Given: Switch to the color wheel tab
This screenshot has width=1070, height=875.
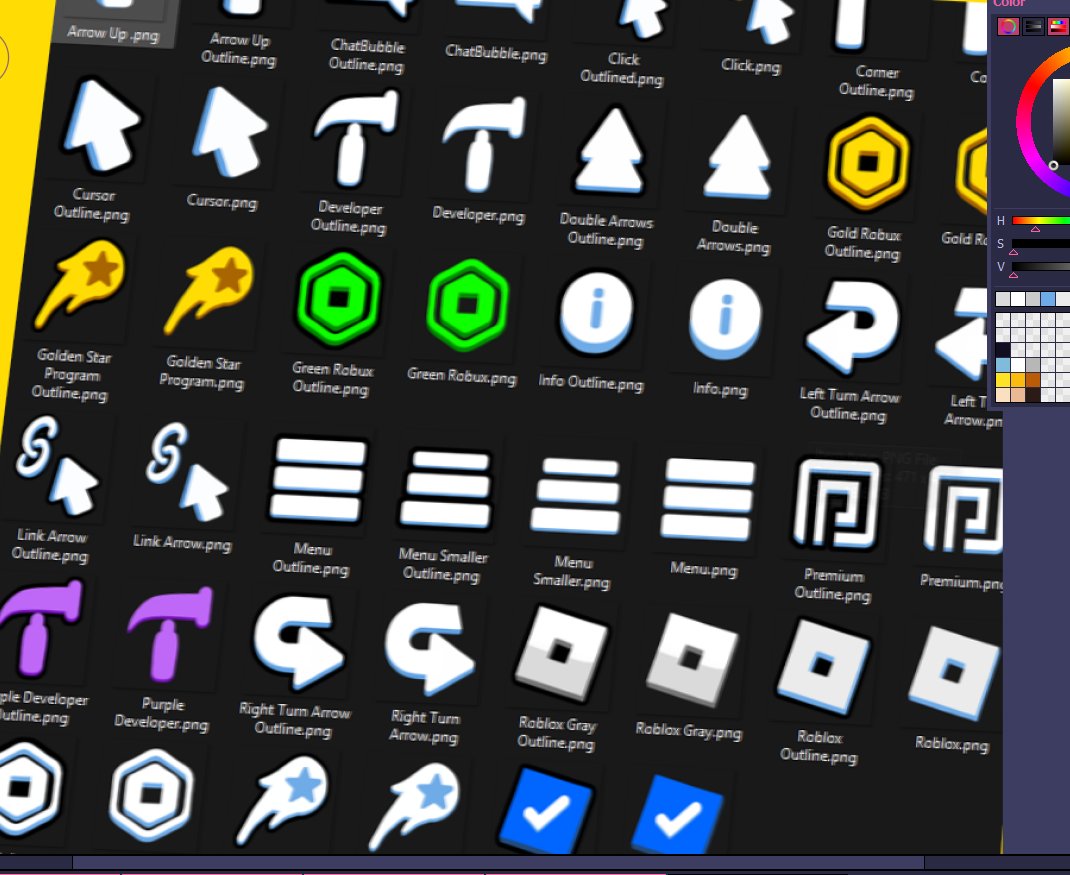Looking at the screenshot, I should coord(1008,27).
